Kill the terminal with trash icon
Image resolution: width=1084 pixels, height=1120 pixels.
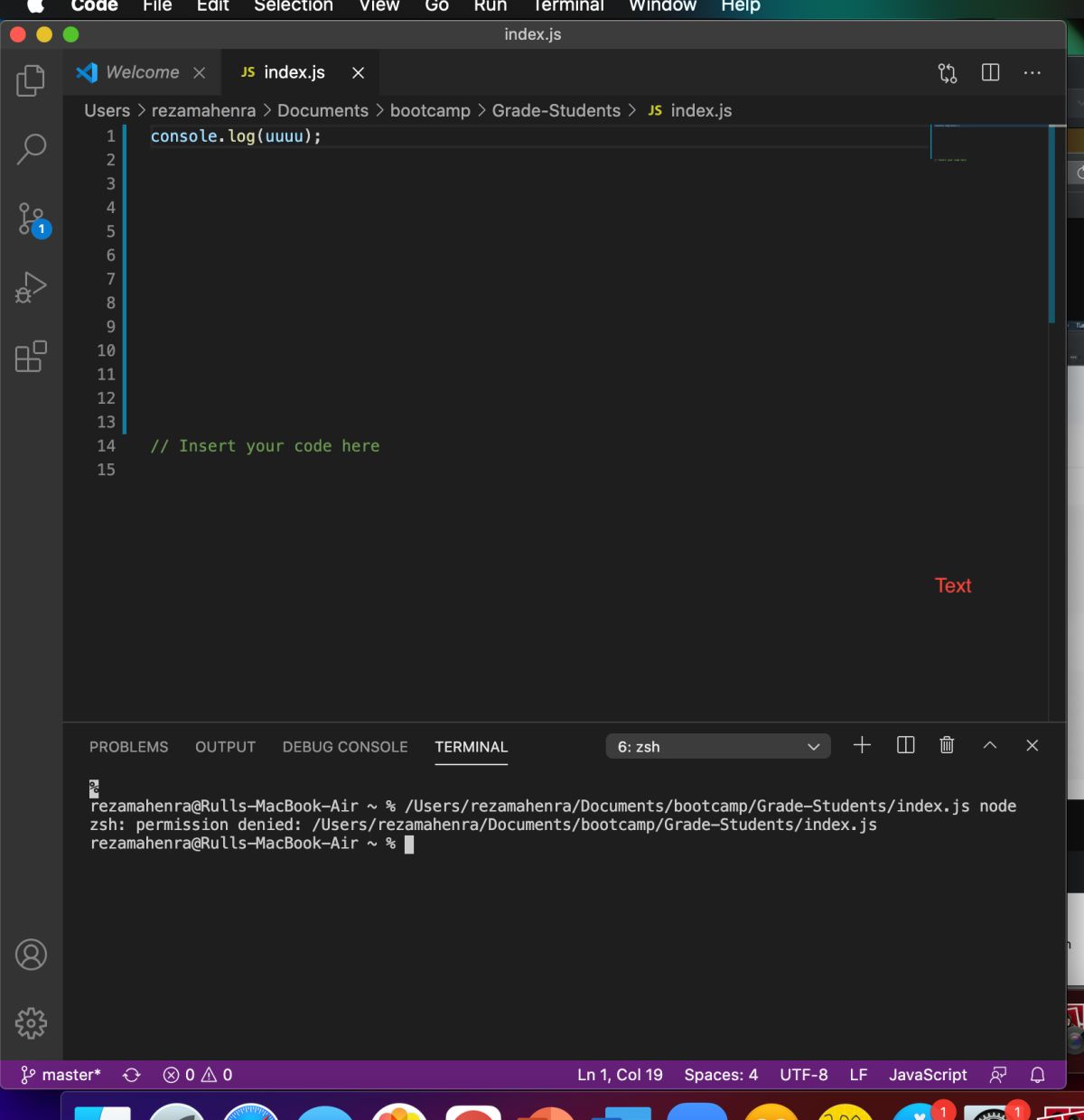point(947,745)
